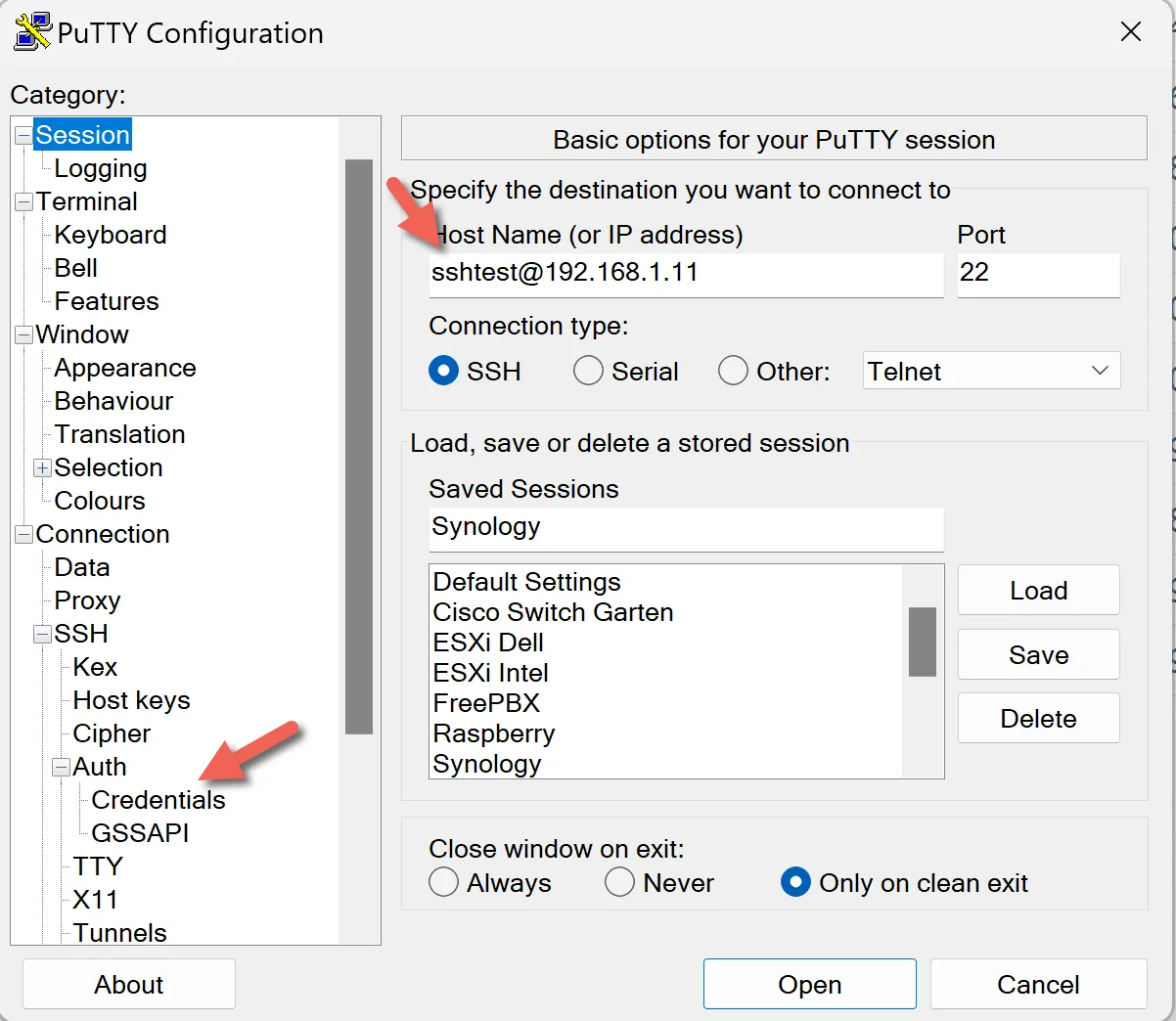Open the About dialog
Image resolution: width=1176 pixels, height=1021 pixels.
click(x=128, y=984)
